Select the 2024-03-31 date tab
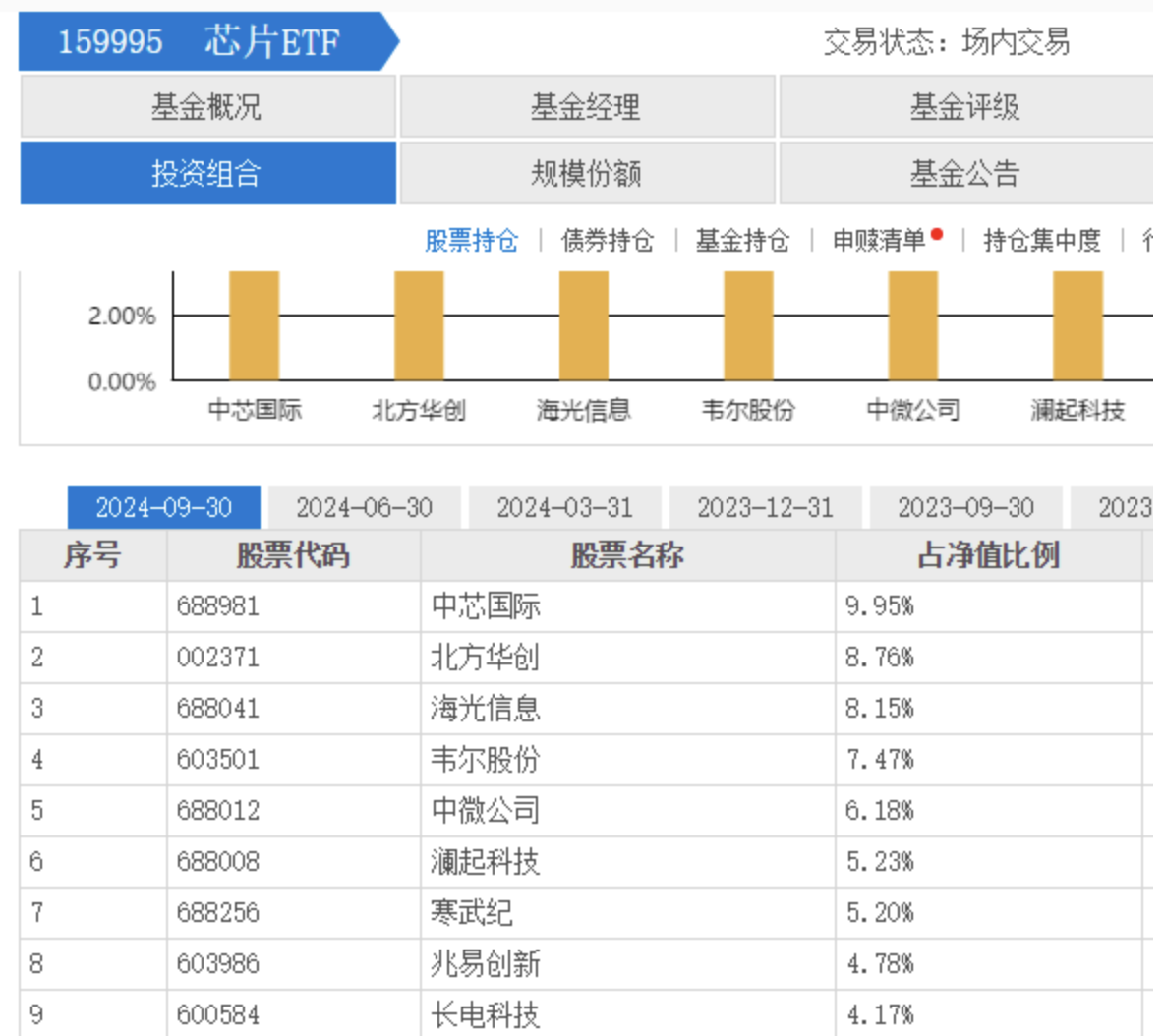1164x1036 pixels. [x=565, y=507]
